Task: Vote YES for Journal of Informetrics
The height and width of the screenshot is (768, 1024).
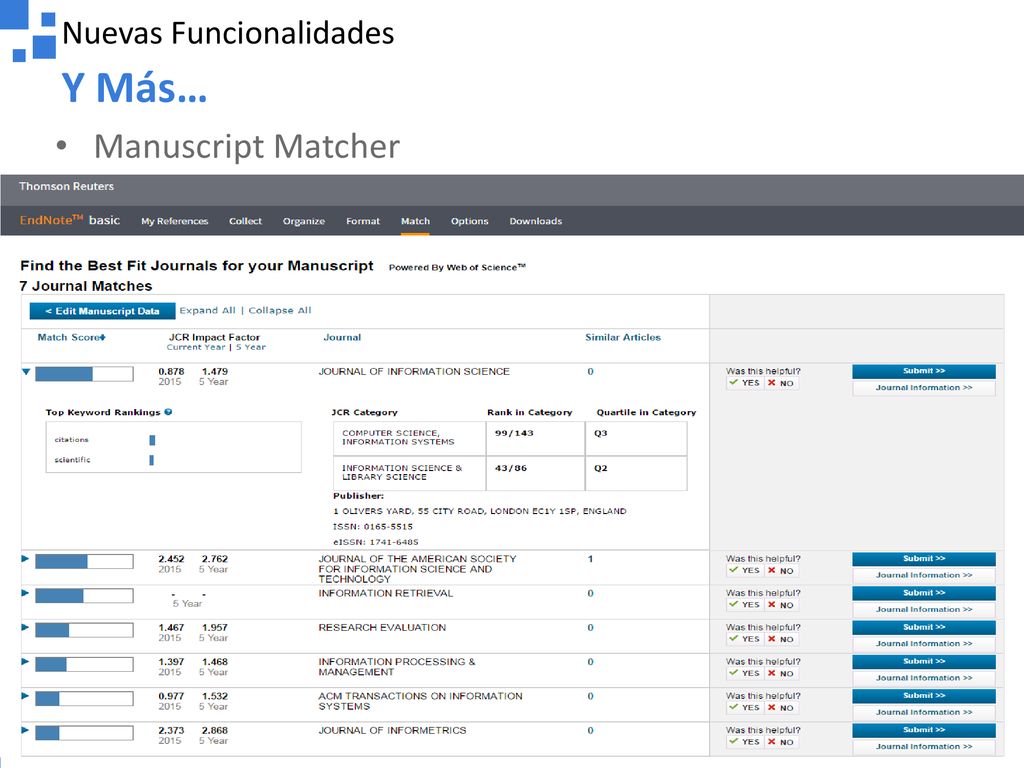Action: [x=744, y=742]
